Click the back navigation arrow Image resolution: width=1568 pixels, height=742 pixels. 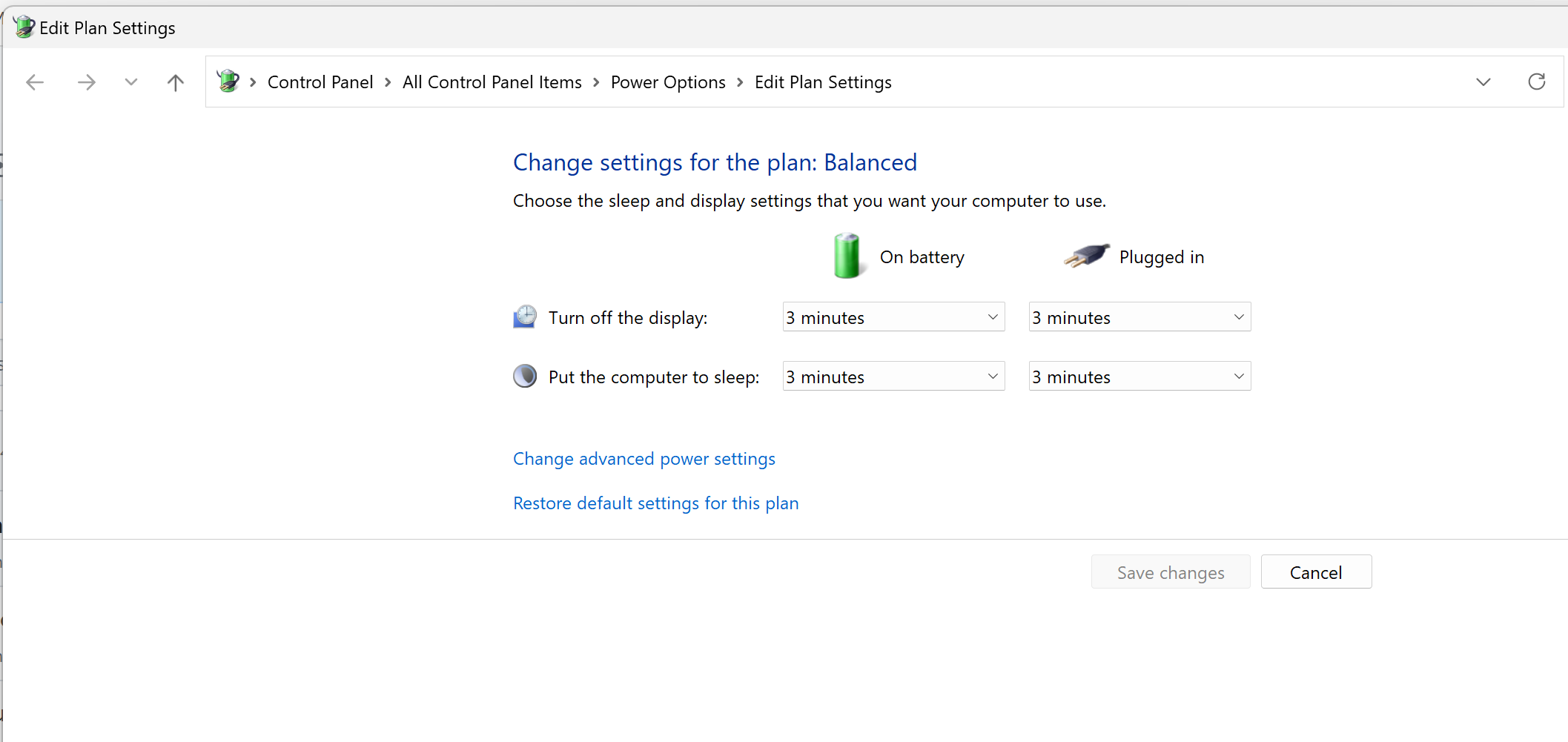point(34,82)
